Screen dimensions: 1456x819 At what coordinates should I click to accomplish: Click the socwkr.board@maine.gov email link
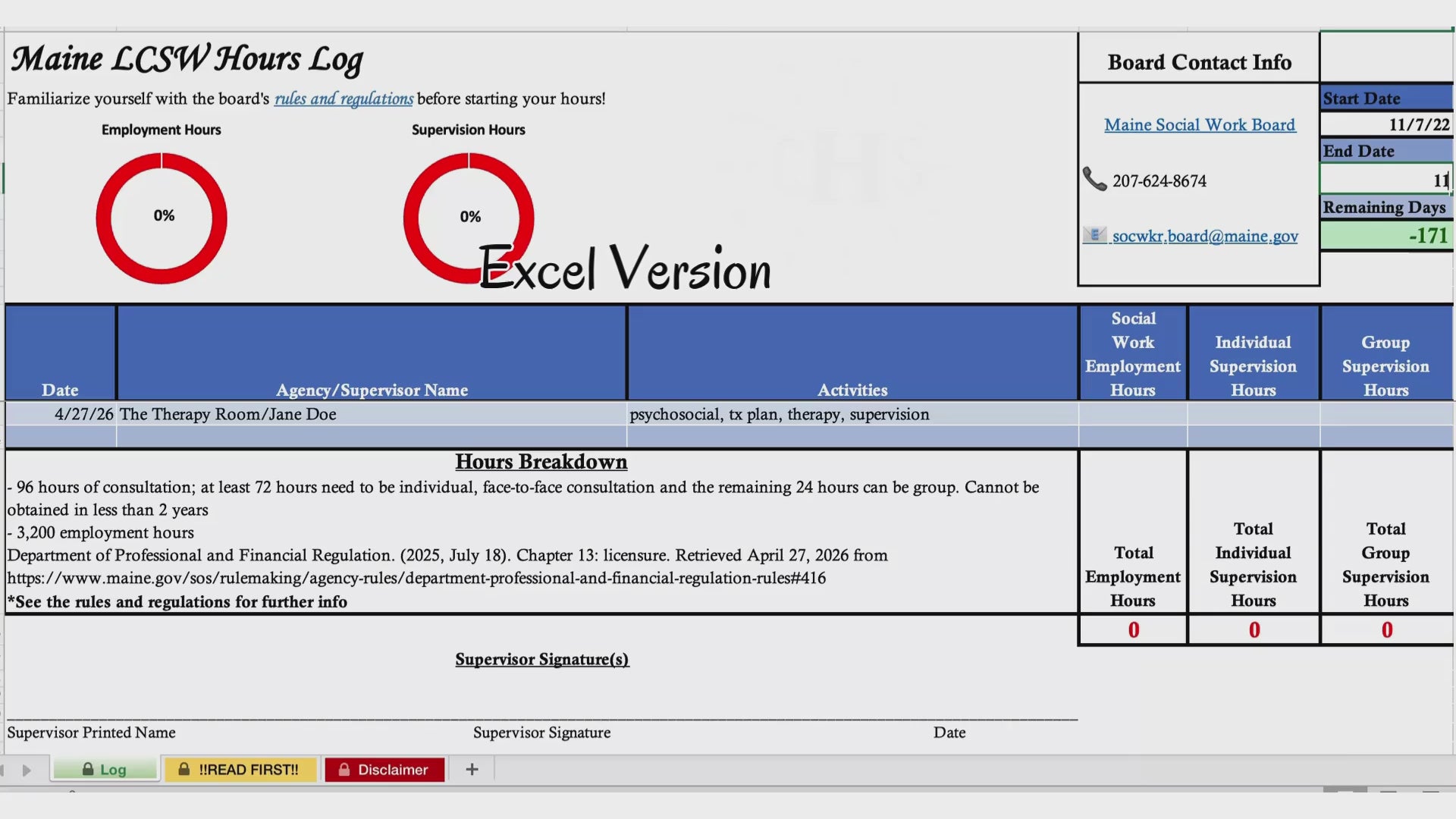pyautogui.click(x=1205, y=236)
